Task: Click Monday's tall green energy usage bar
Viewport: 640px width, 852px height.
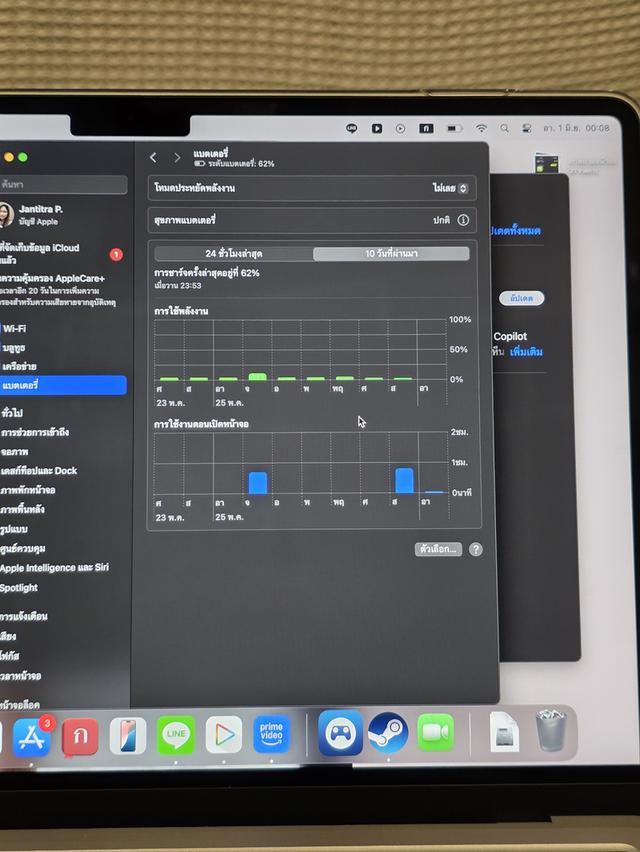Action: (258, 377)
